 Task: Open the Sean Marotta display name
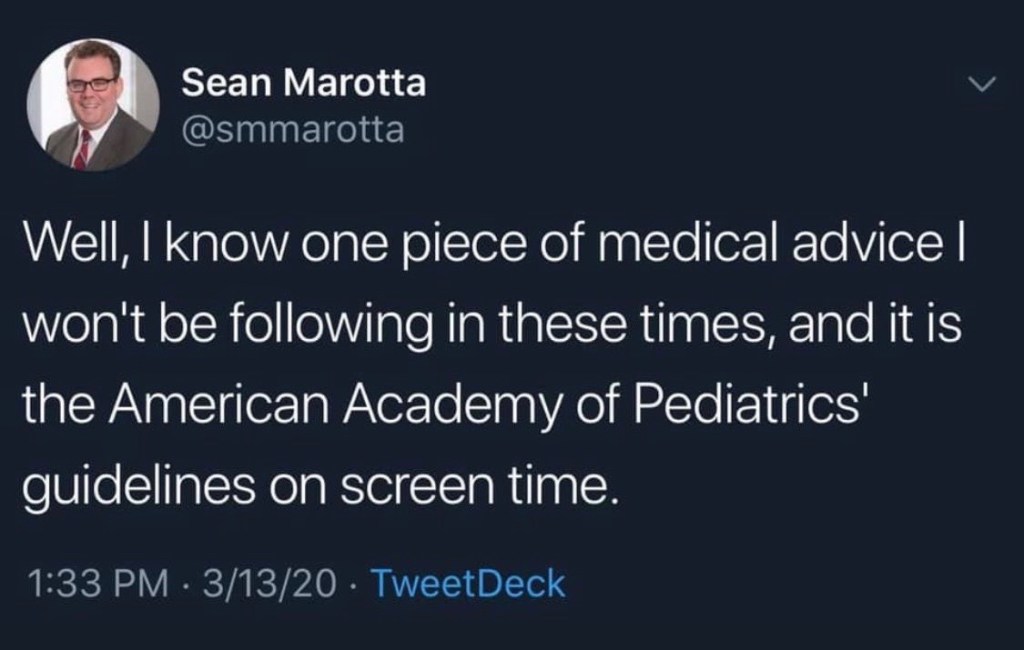[x=303, y=84]
